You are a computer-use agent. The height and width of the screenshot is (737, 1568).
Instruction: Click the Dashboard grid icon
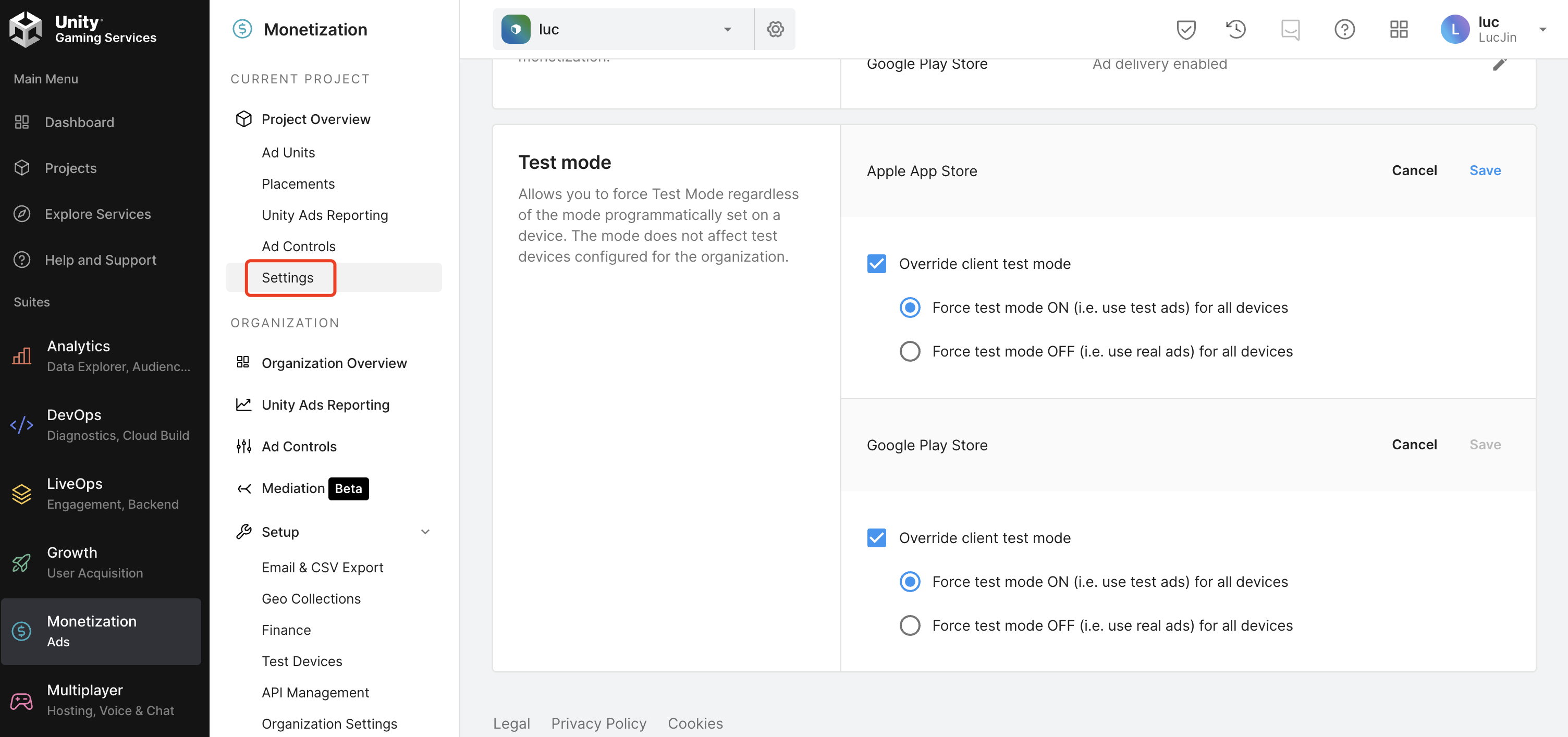click(x=22, y=122)
